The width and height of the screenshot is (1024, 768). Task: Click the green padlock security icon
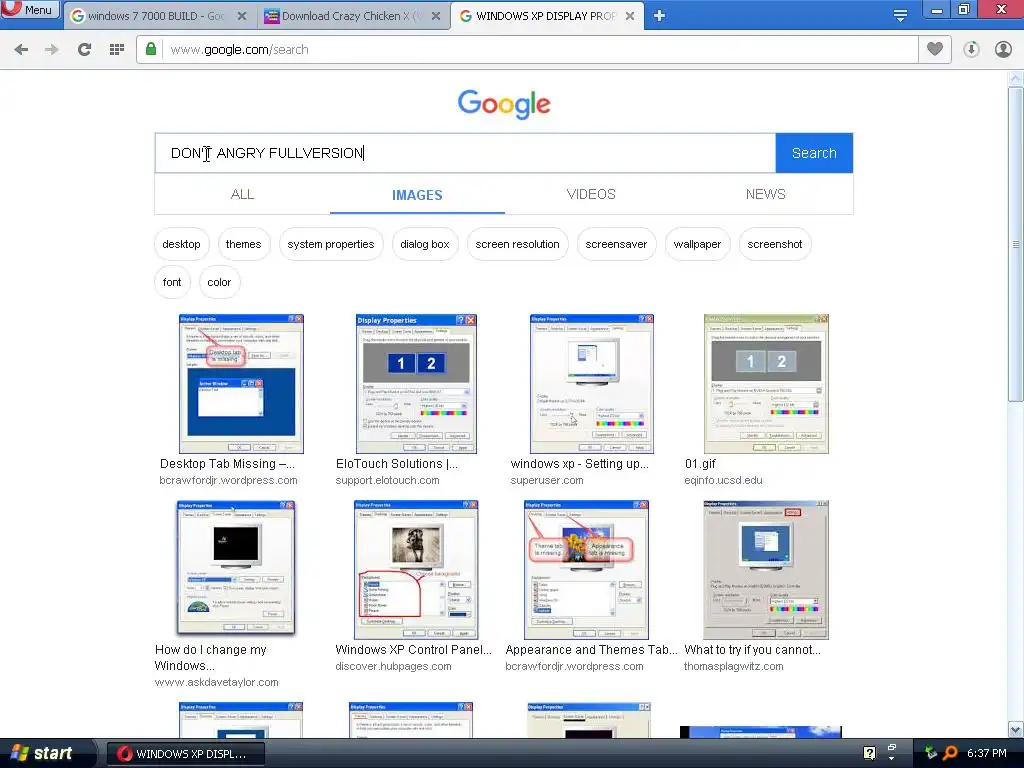tap(151, 50)
